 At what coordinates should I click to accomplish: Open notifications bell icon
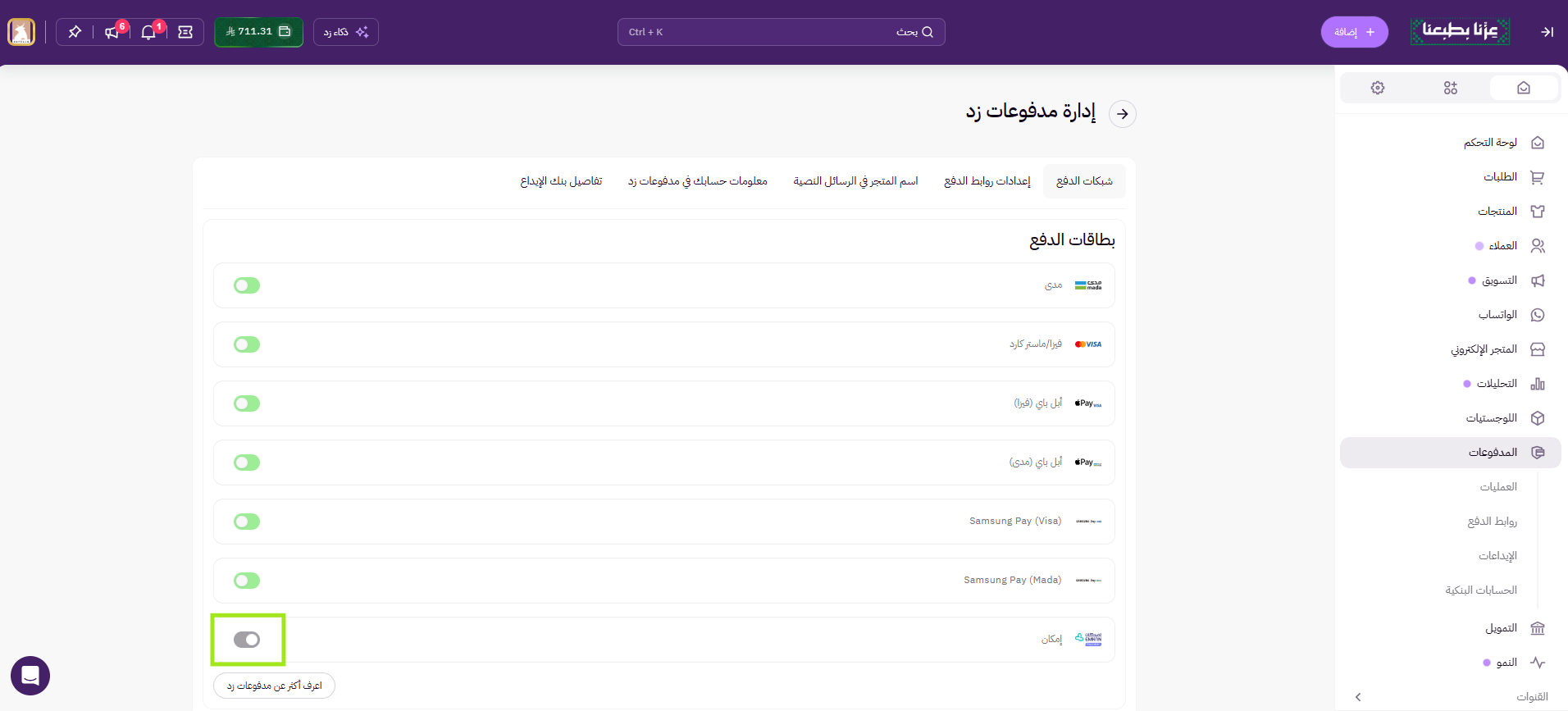pyautogui.click(x=148, y=32)
